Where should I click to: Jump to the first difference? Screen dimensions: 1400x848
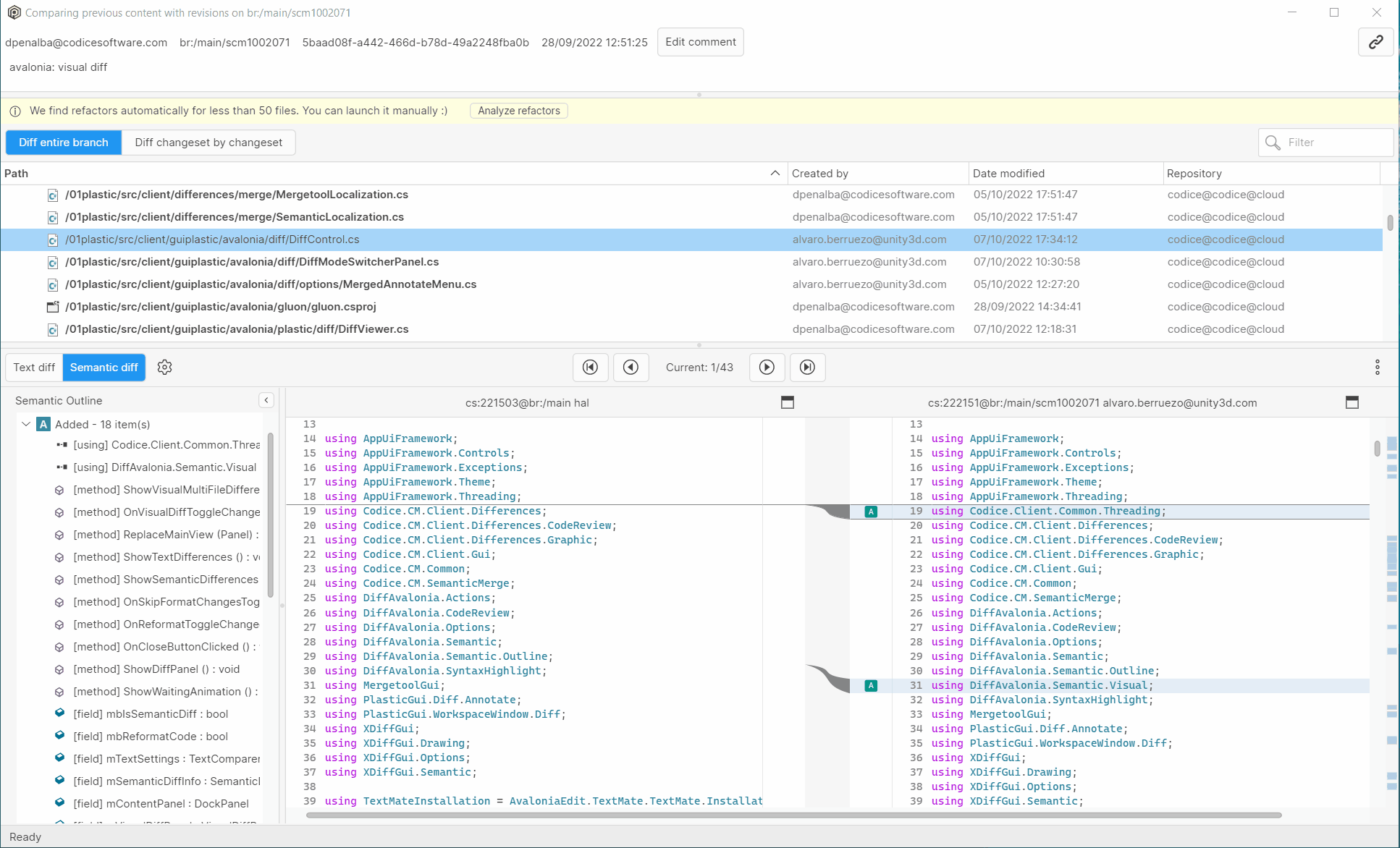tap(590, 367)
